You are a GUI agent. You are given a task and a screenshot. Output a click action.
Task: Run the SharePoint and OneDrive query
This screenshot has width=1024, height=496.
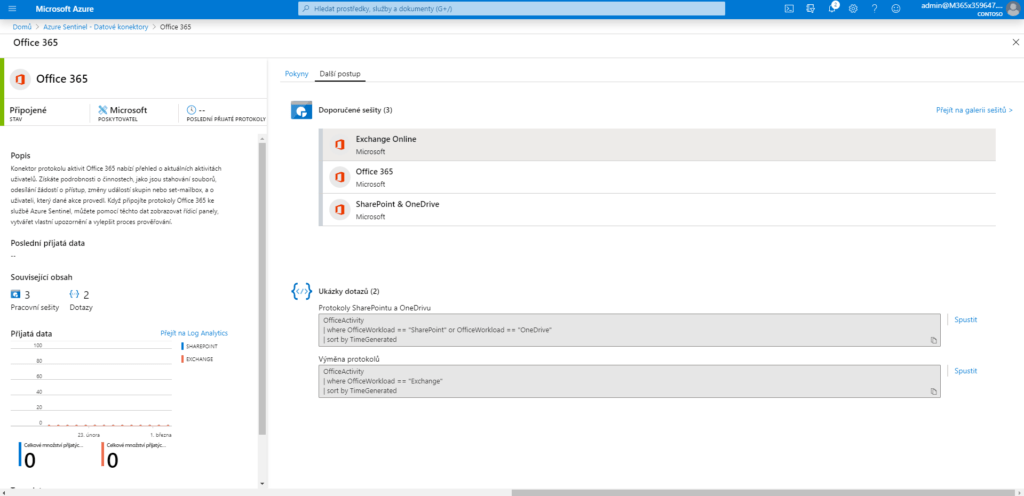pos(965,319)
